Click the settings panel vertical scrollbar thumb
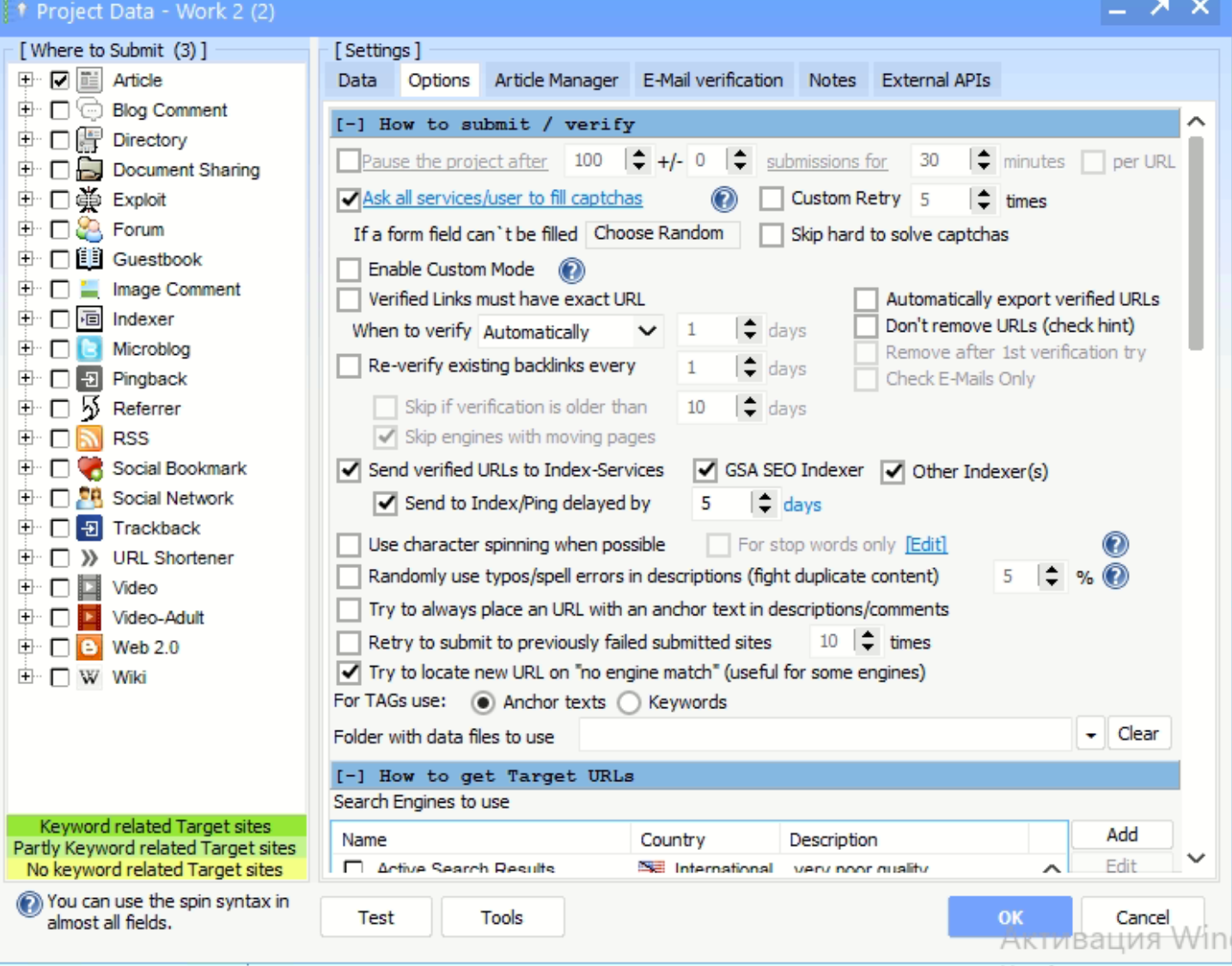This screenshot has width=1232, height=966. (1195, 242)
